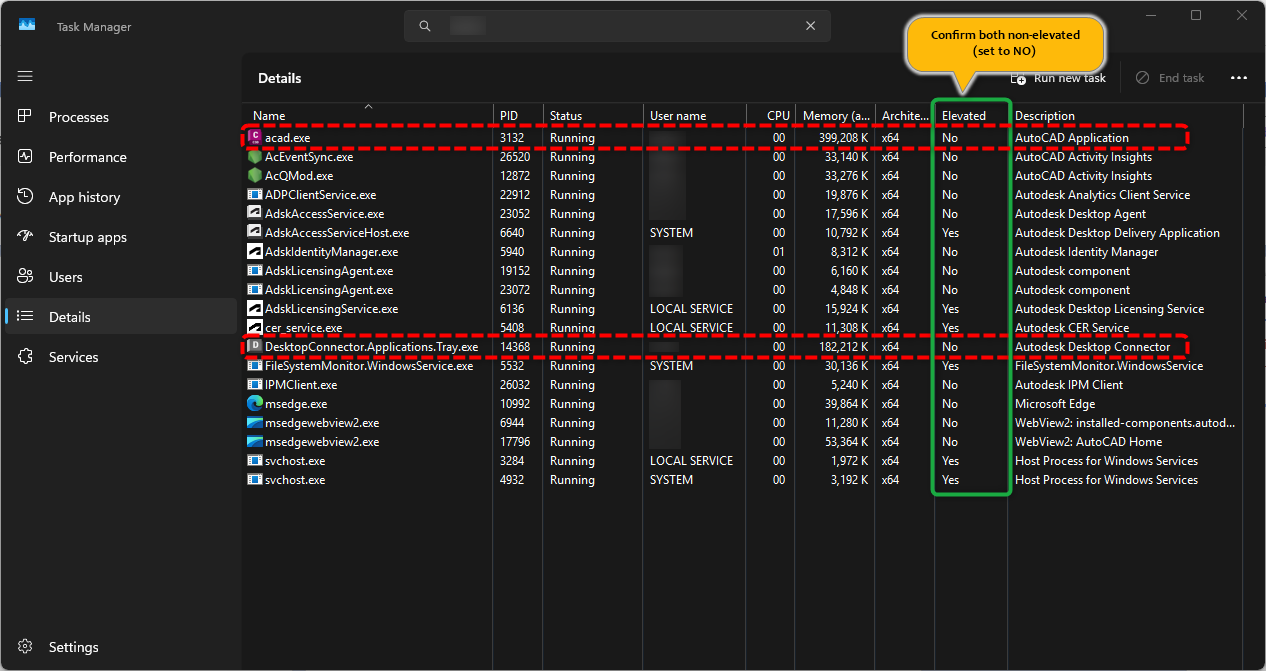Click the Microsoft Edge icon beside msedge.exe
Viewport: 1266px width, 671px height.
256,403
